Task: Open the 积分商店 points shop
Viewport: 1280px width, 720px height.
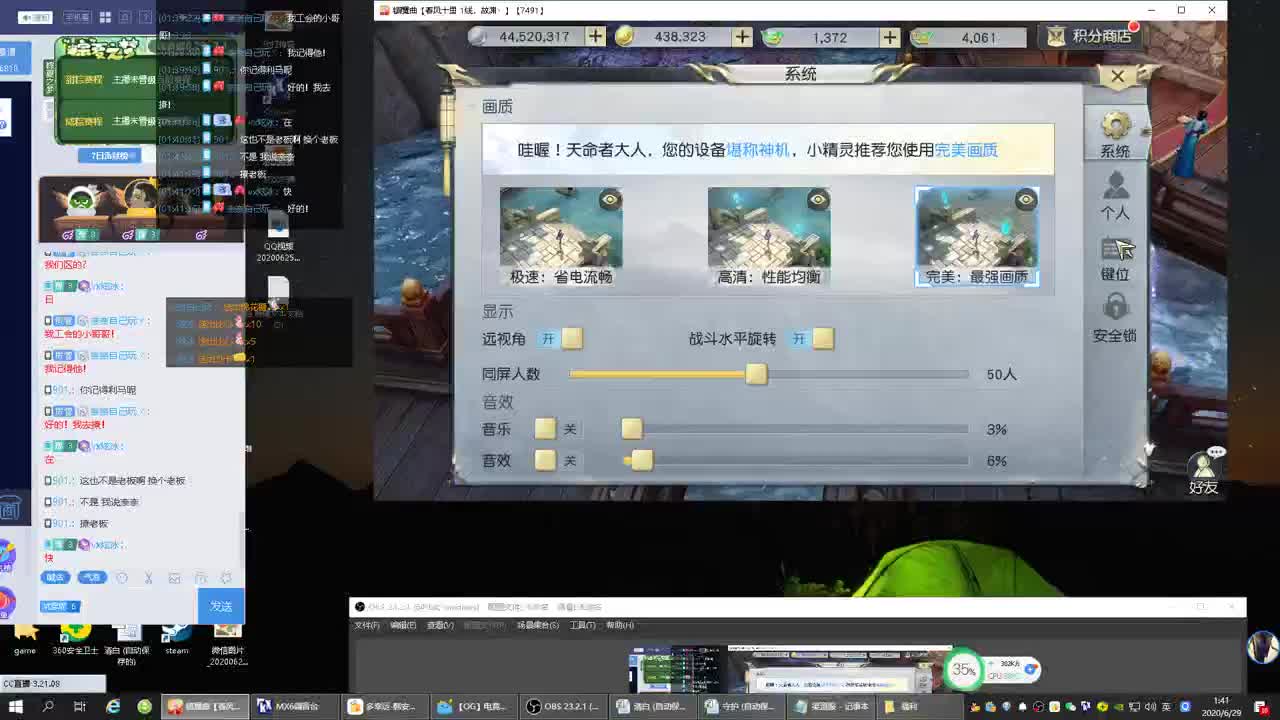Action: (x=1090, y=36)
